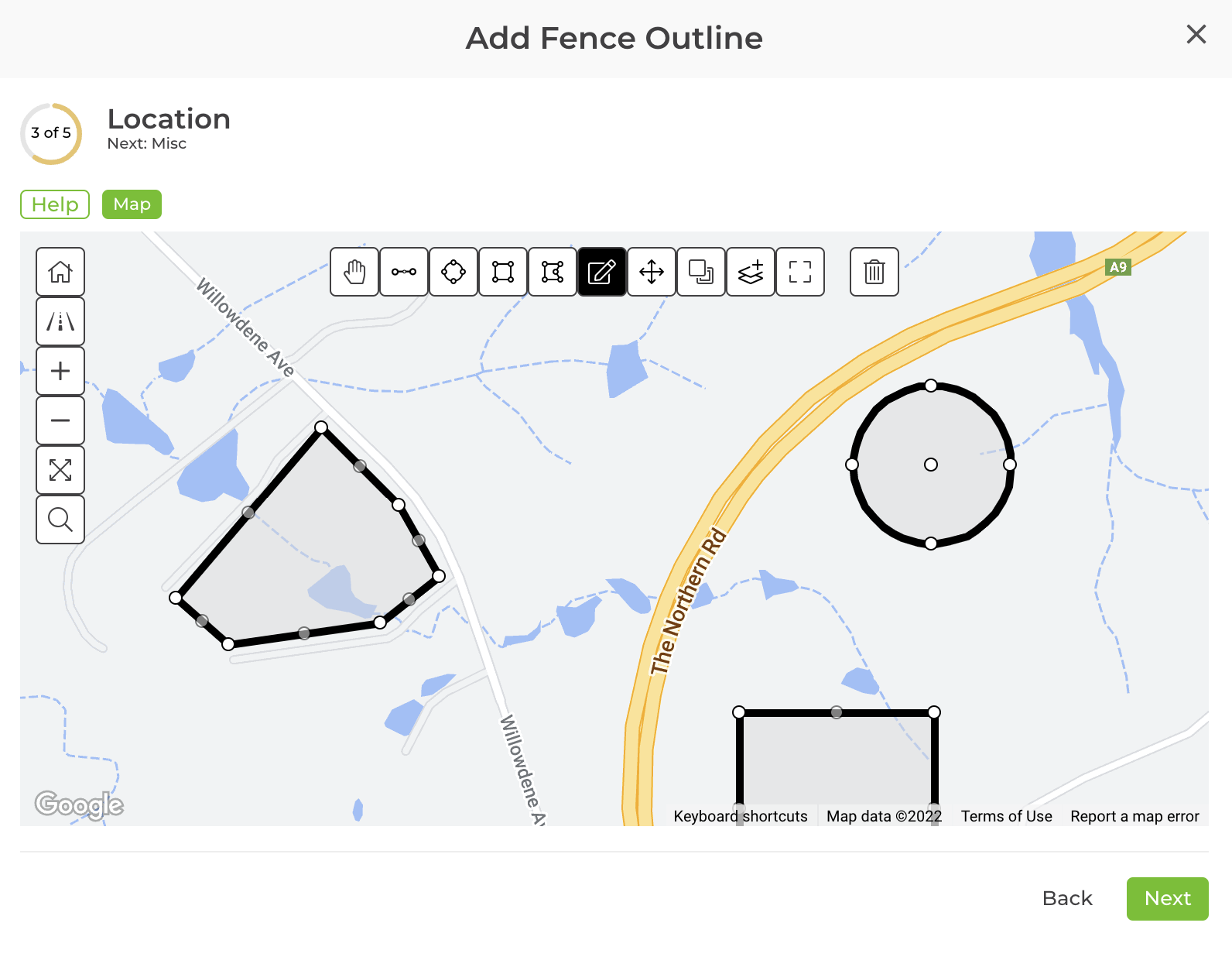This screenshot has width=1232, height=957.
Task: Fit map to fence bounds
Action: coord(799,273)
